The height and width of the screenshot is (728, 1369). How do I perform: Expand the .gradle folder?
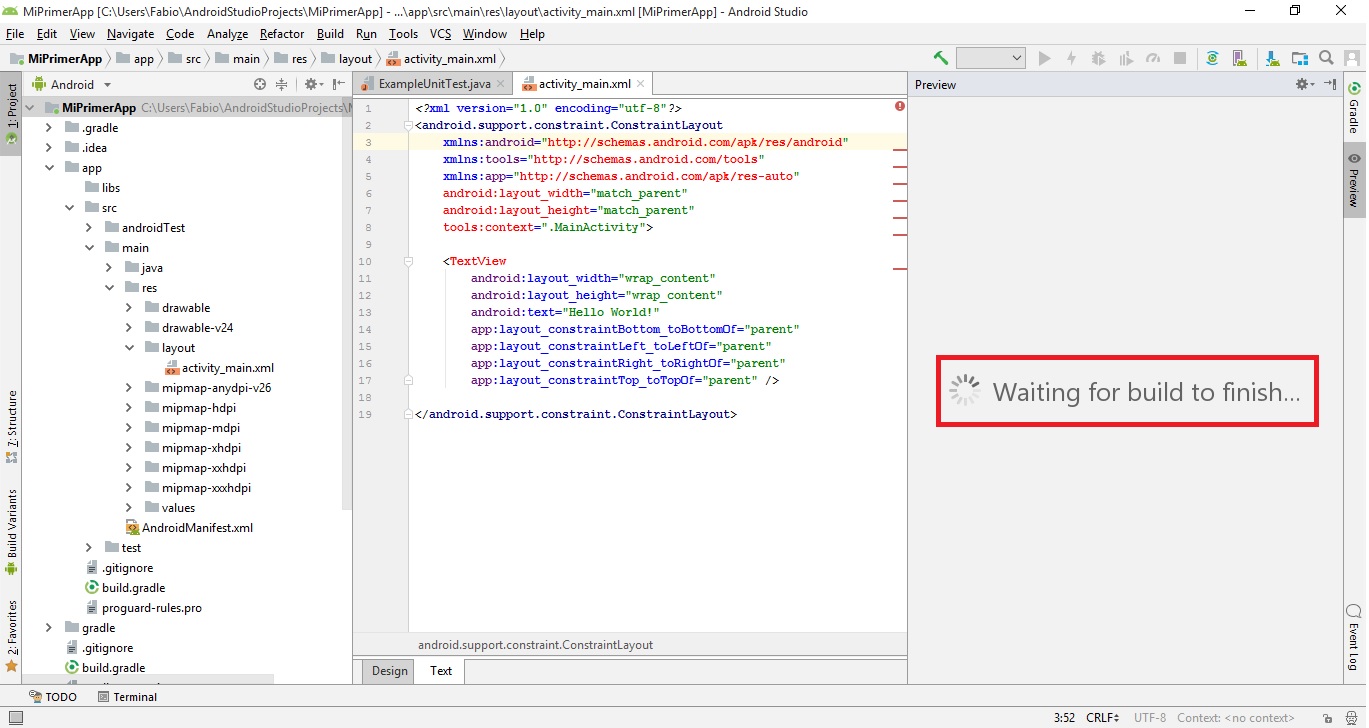click(x=50, y=128)
